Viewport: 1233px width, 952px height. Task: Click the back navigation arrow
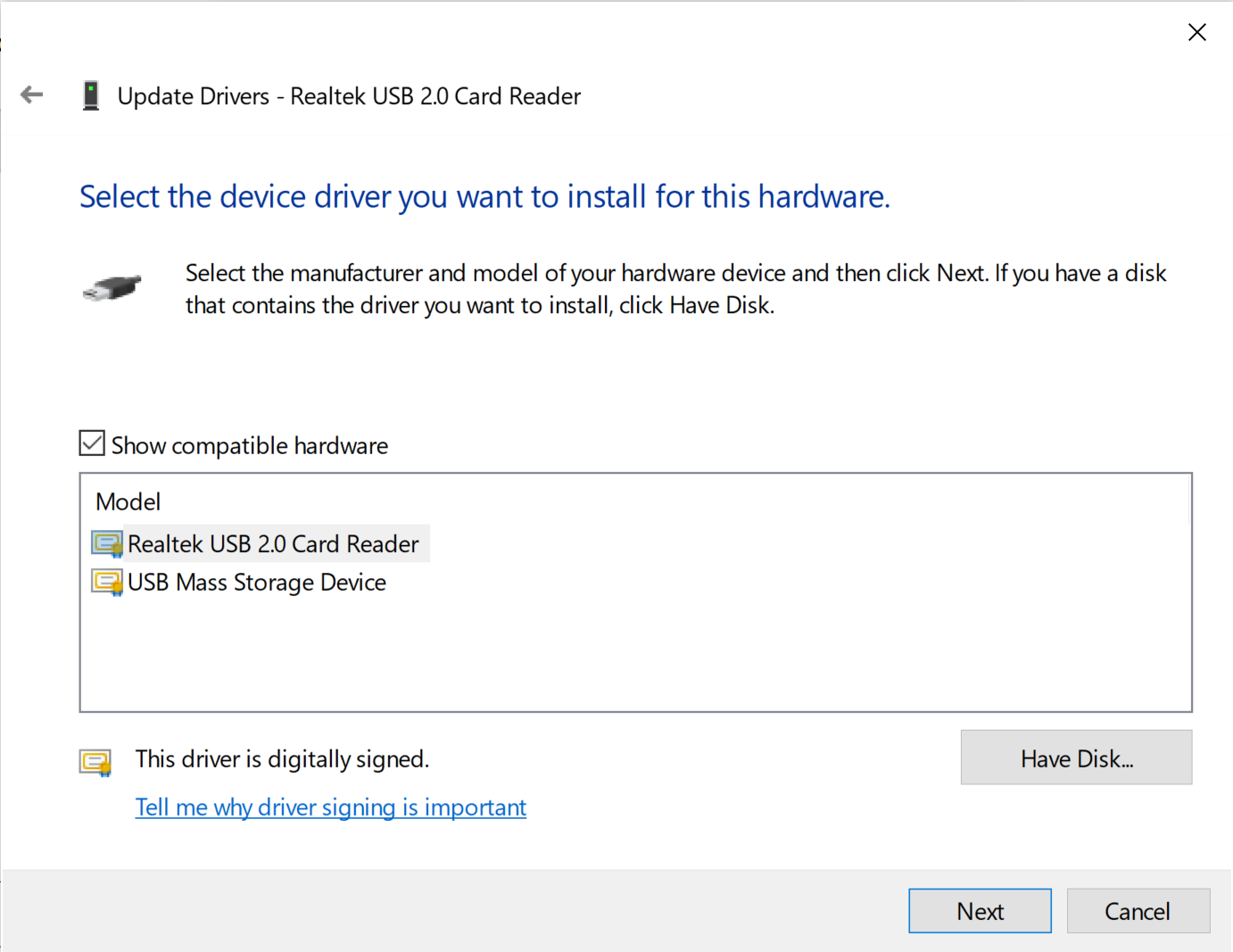(31, 95)
